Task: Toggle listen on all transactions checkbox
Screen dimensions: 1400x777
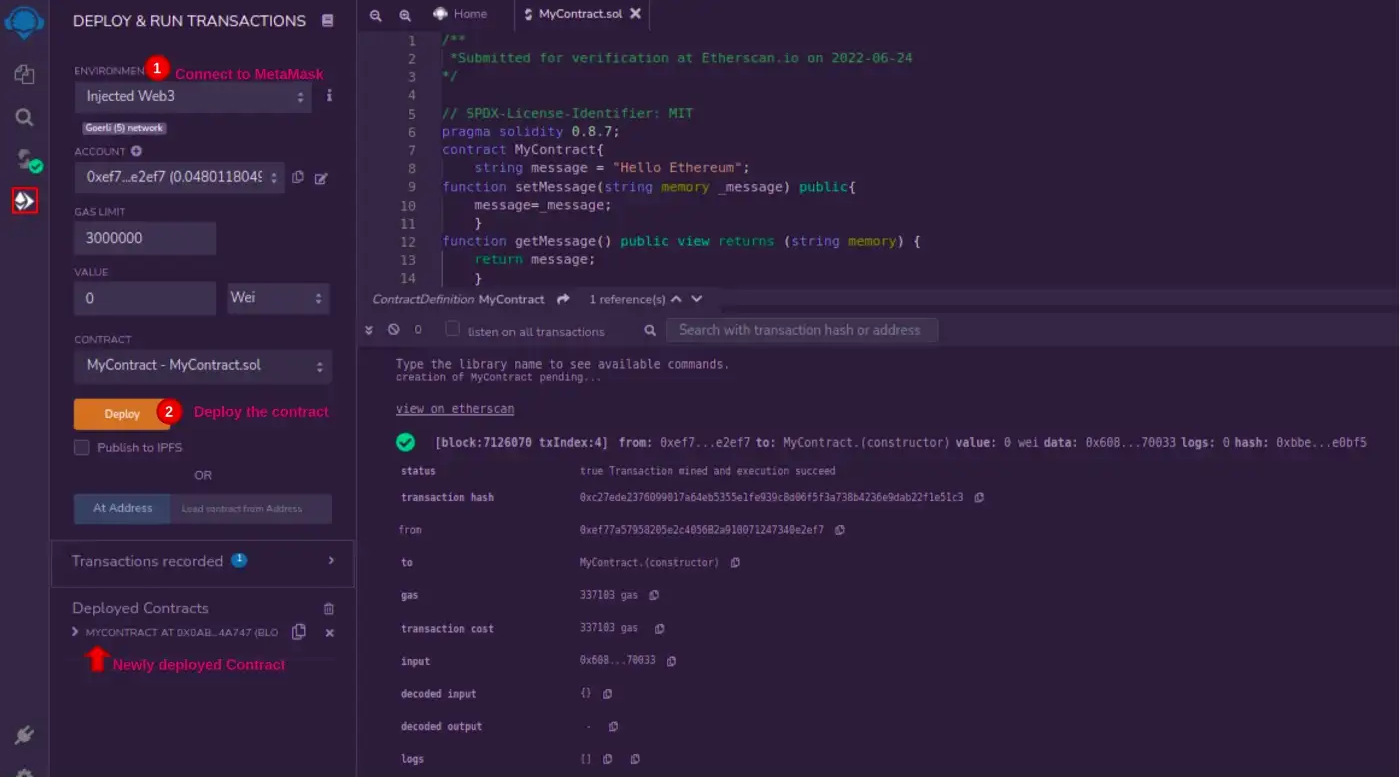Action: 453,329
